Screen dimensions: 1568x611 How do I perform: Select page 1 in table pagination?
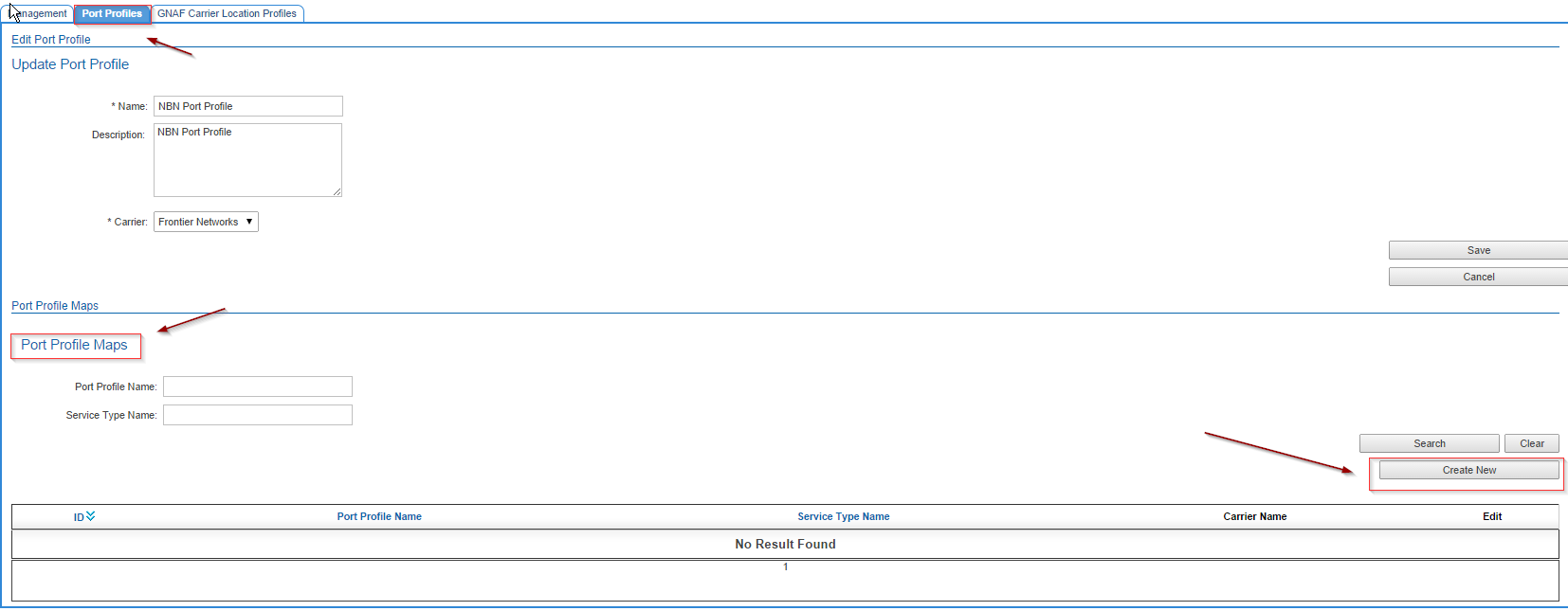[x=785, y=566]
